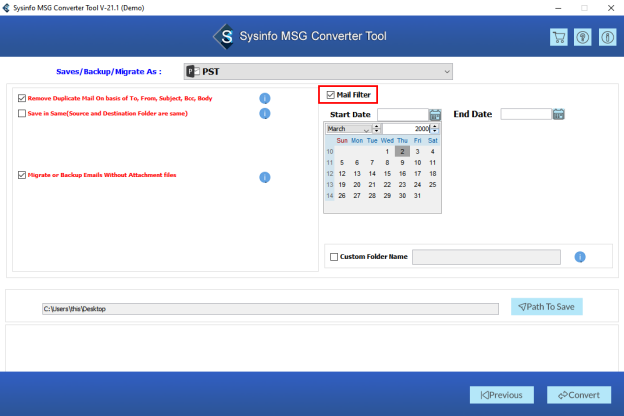Click the Convert button
The width and height of the screenshot is (624, 416).
[579, 395]
